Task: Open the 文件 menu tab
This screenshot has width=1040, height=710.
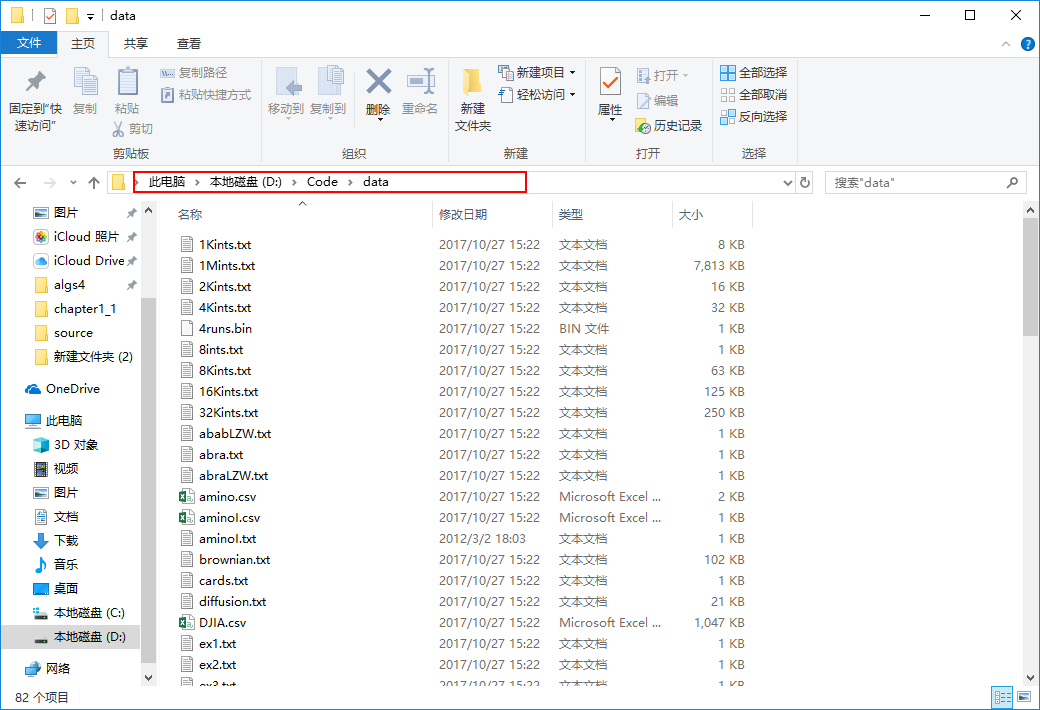Action: pos(29,43)
